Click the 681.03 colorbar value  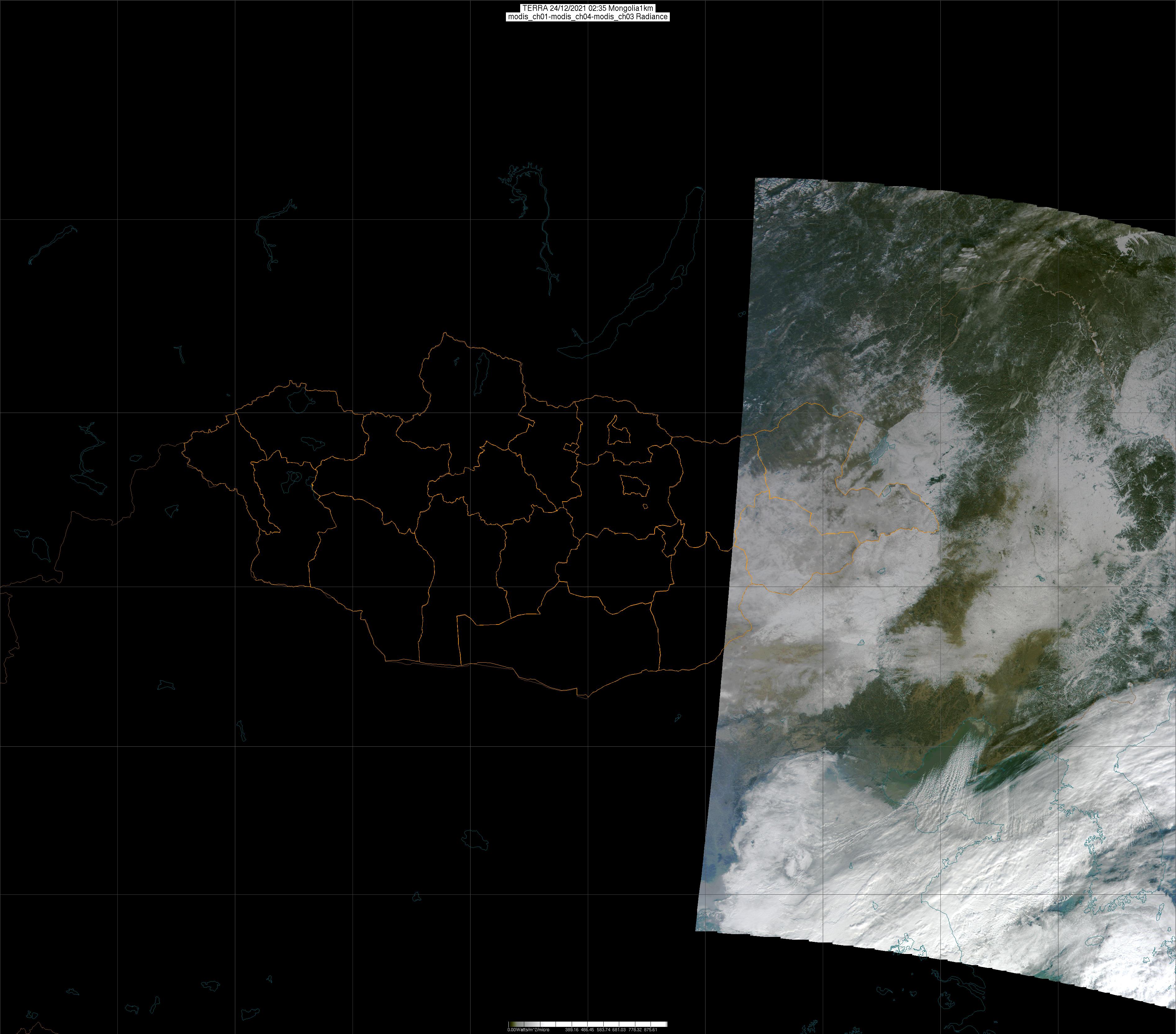point(619,1030)
